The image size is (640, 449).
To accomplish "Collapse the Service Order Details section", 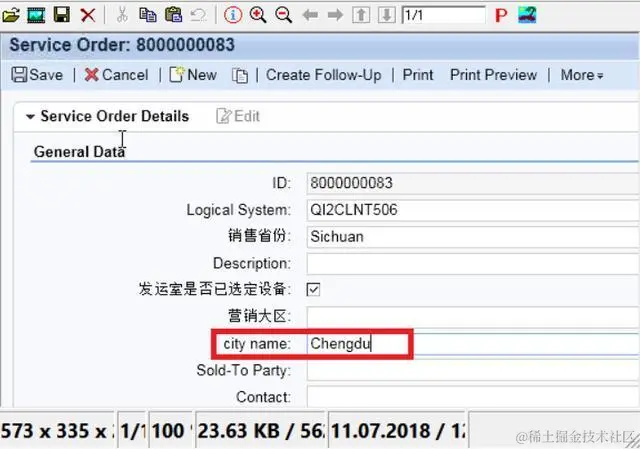I will point(30,117).
